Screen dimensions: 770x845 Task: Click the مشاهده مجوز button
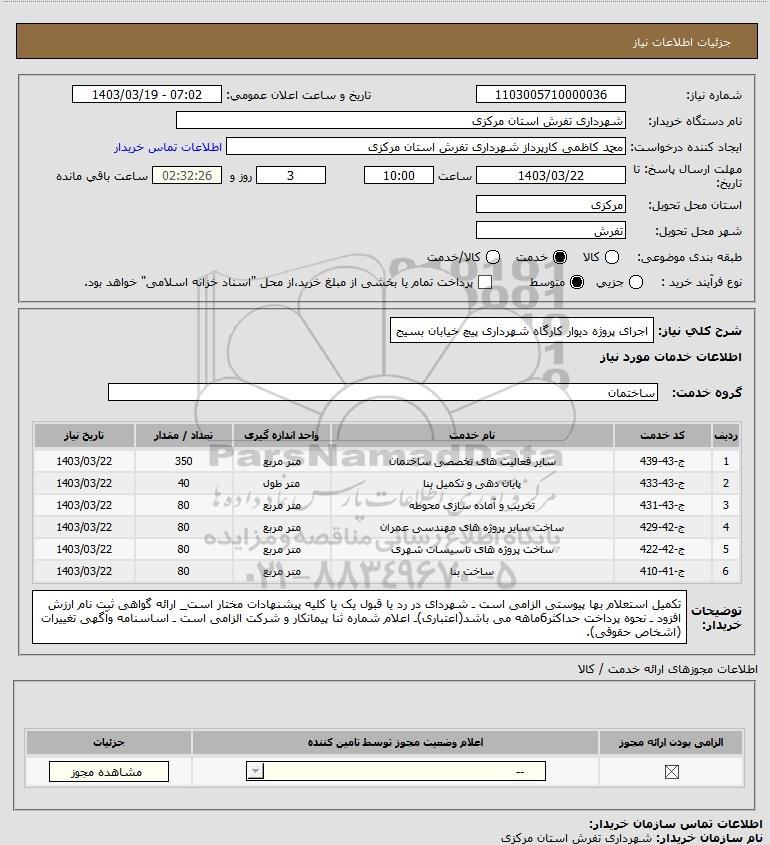(108, 772)
